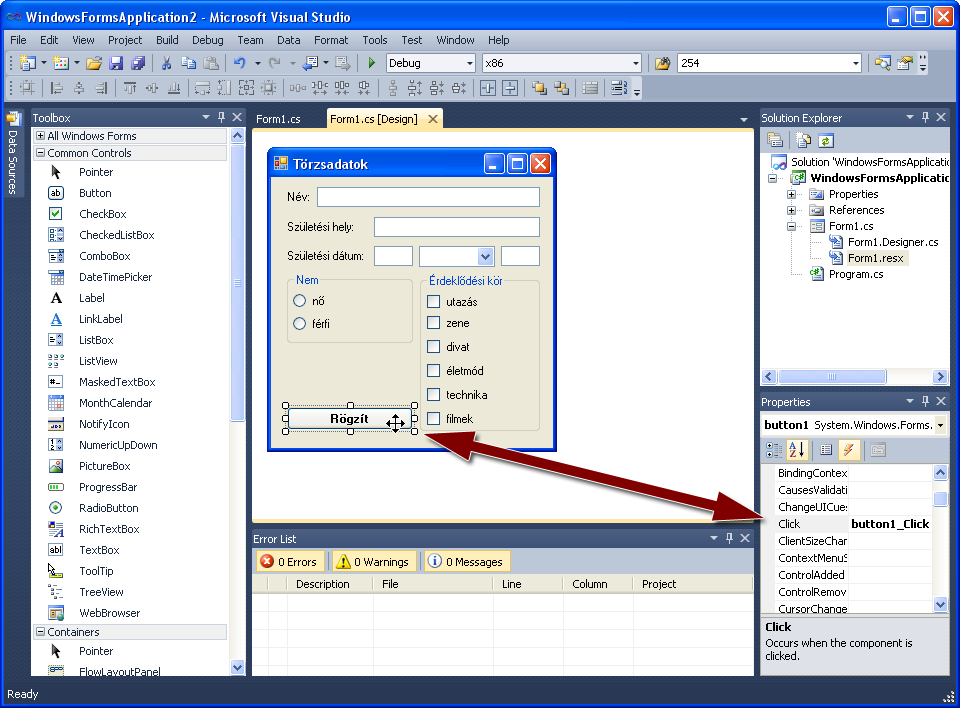Screen dimensions: 960x708
Task: Click the Save icon in the toolbar
Action: point(116,63)
